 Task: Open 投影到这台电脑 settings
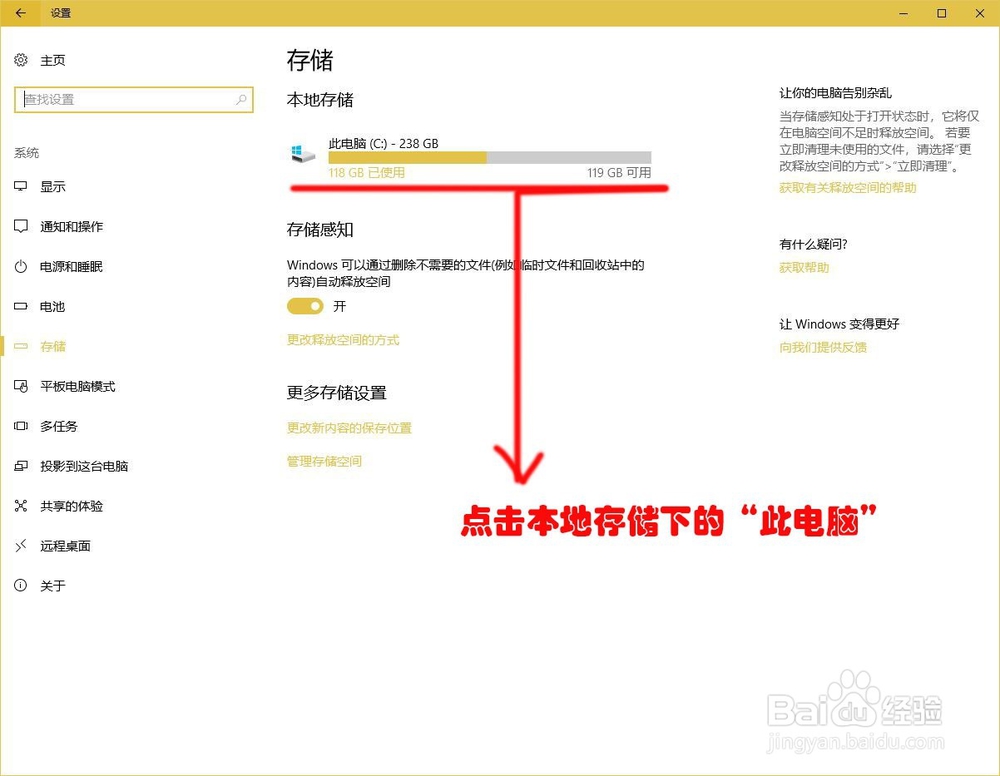point(84,466)
